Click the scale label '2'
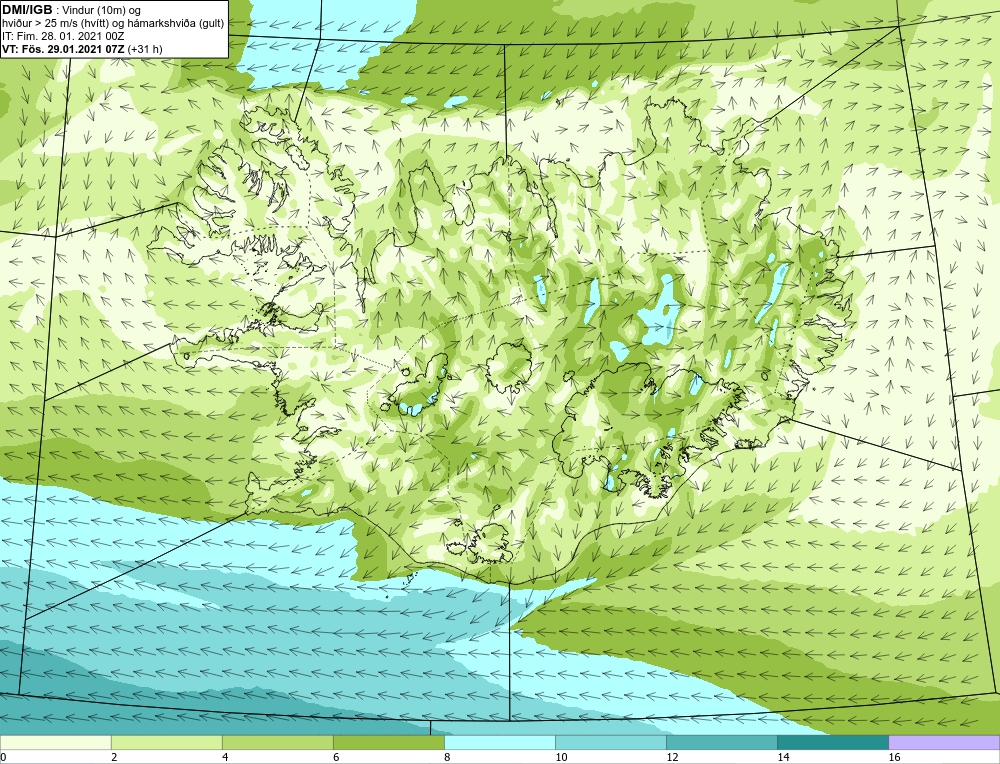The width and height of the screenshot is (1000, 764). pos(114,757)
